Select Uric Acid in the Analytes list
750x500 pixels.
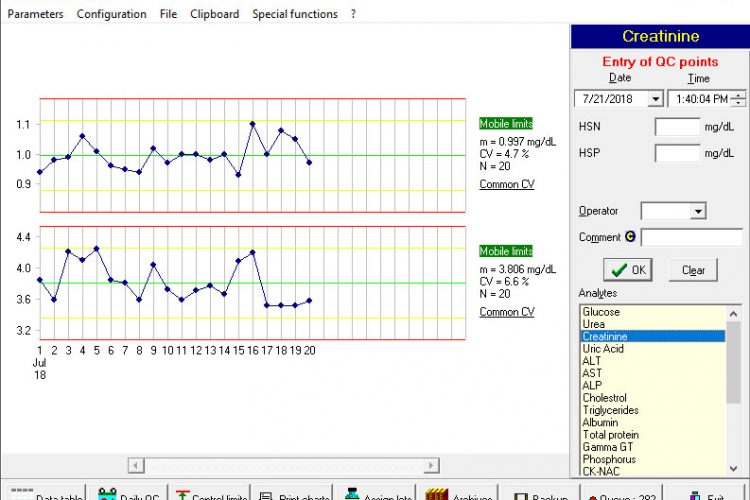point(605,349)
